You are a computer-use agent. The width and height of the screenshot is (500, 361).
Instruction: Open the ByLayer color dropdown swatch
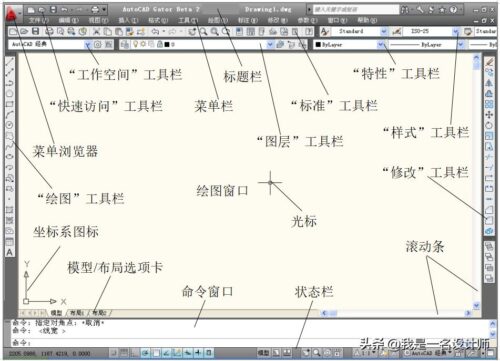tap(318, 44)
